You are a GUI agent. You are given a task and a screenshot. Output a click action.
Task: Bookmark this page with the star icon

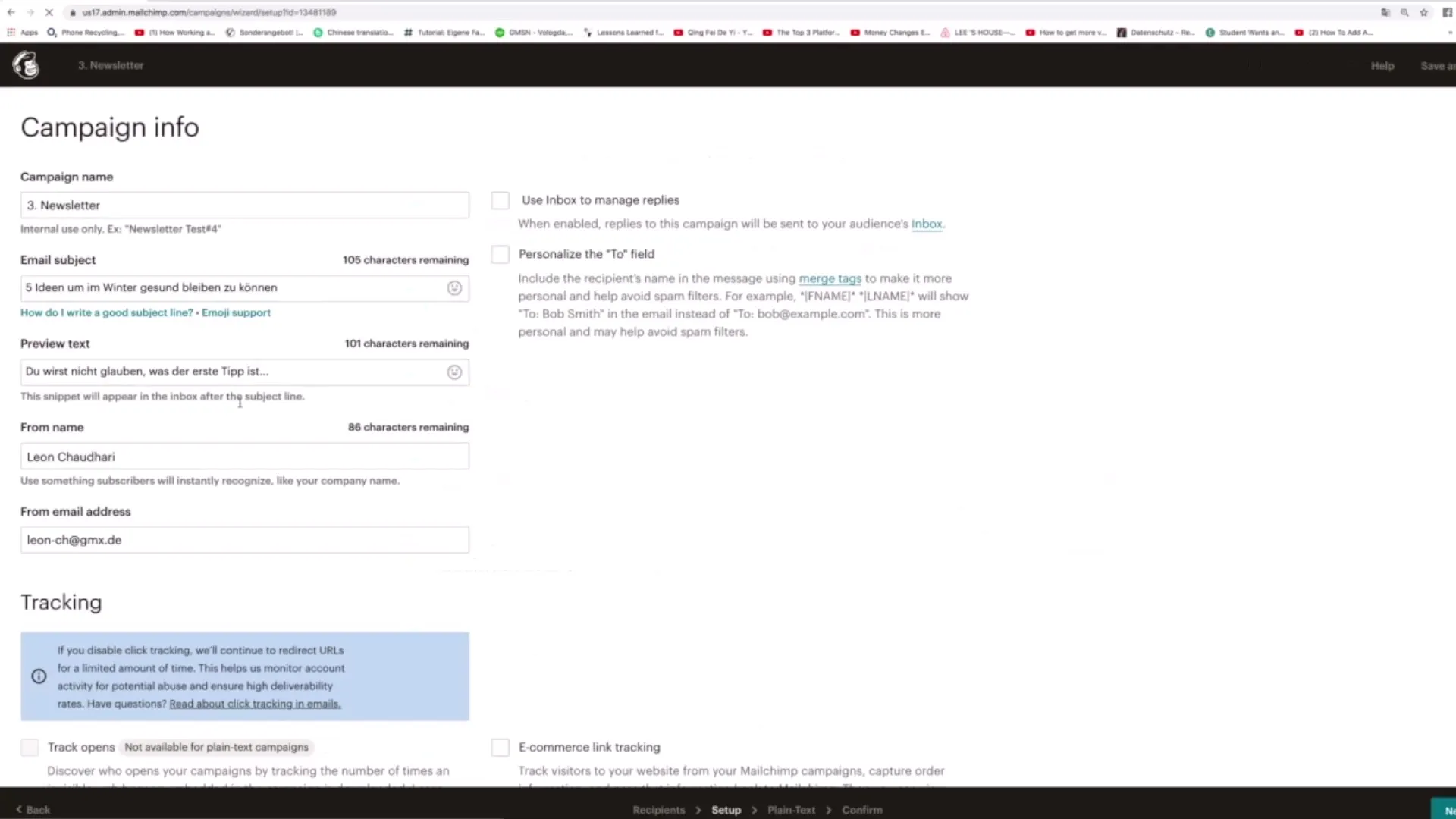1424,12
